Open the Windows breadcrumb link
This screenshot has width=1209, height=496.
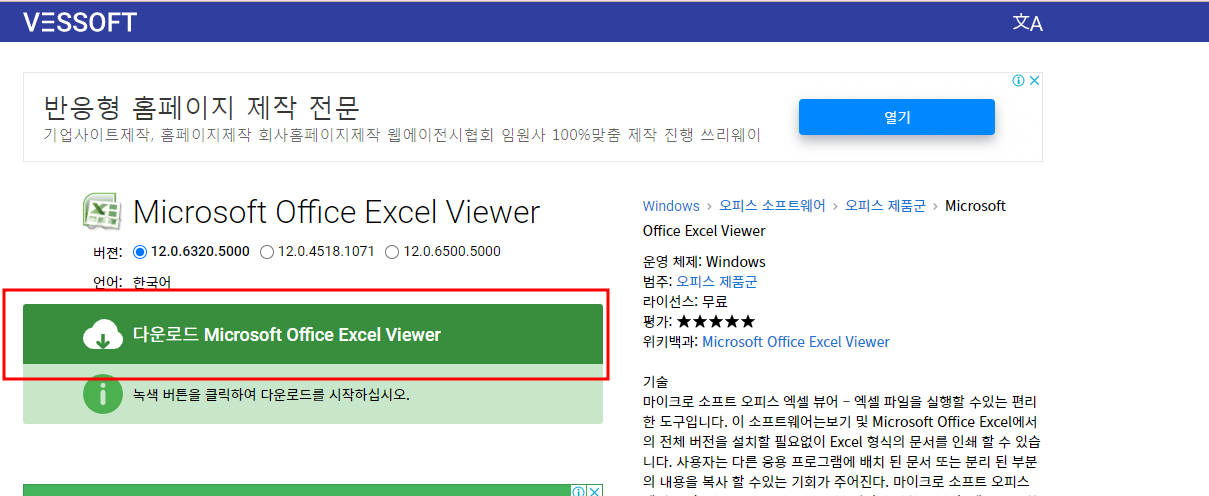coord(671,206)
